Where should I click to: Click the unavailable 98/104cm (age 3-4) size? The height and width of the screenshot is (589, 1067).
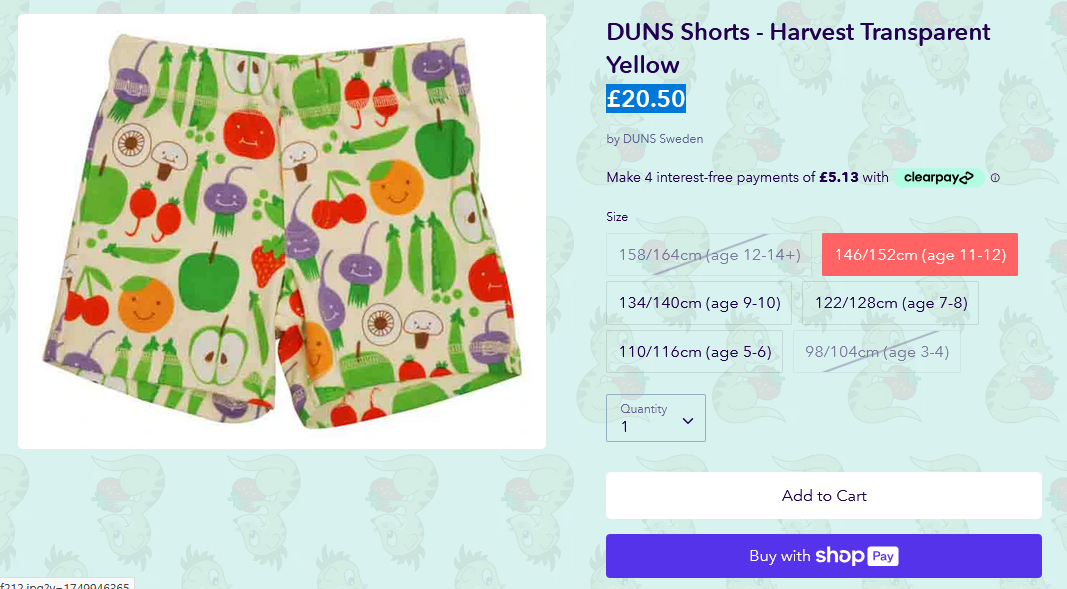click(x=877, y=352)
